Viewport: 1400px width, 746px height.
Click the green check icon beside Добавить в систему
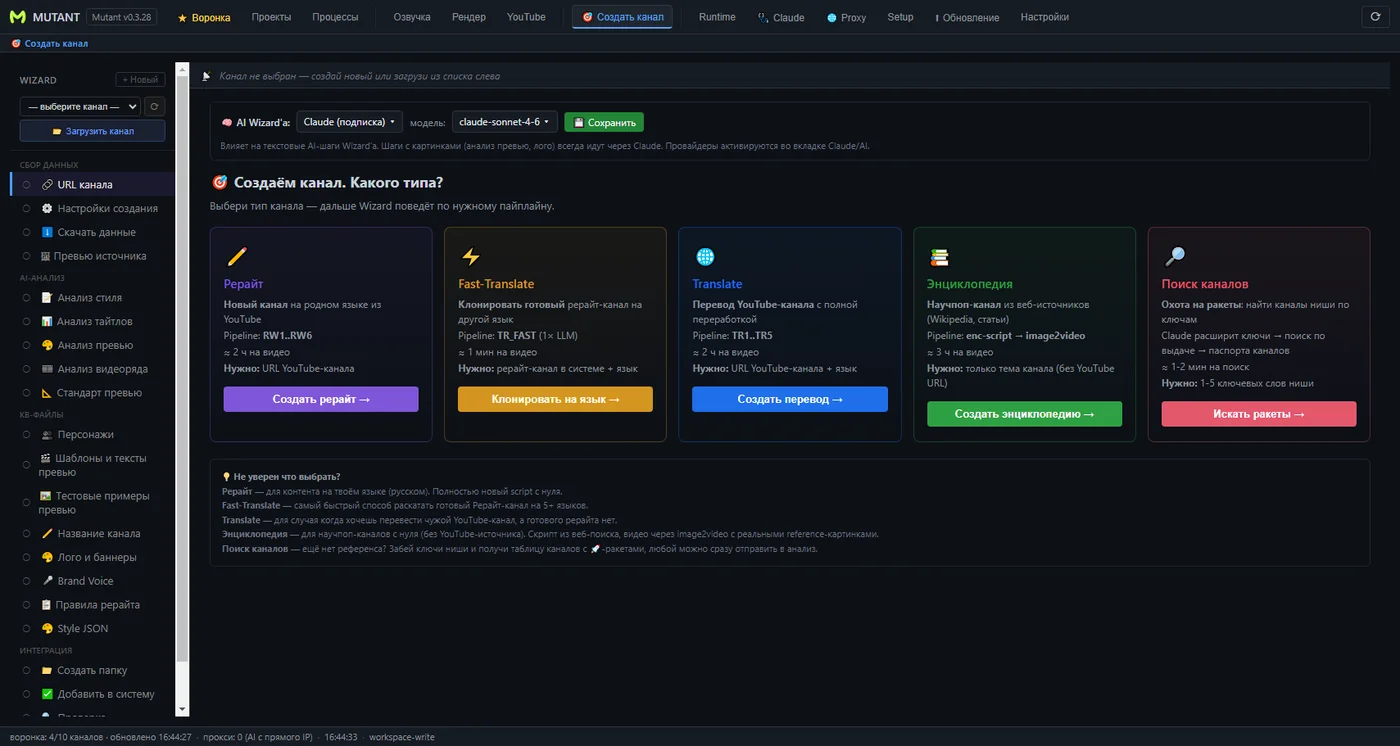click(47, 694)
